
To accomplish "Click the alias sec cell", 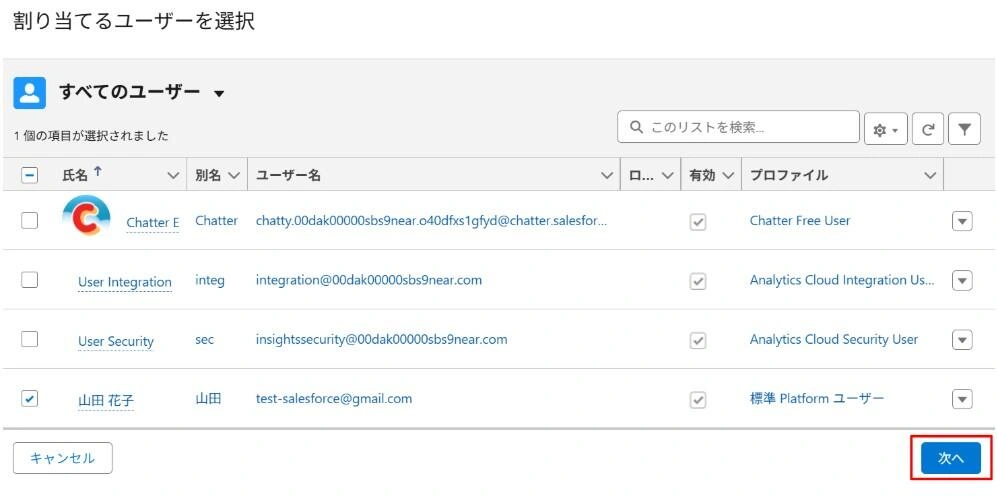I will (205, 340).
